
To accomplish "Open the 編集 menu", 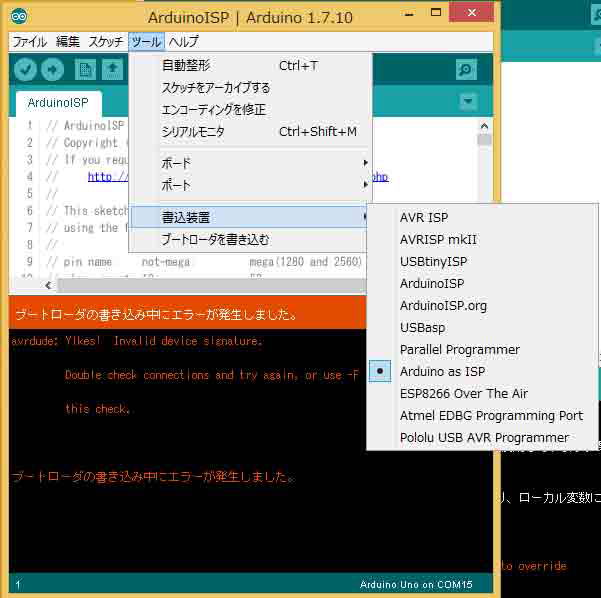I will coord(68,41).
